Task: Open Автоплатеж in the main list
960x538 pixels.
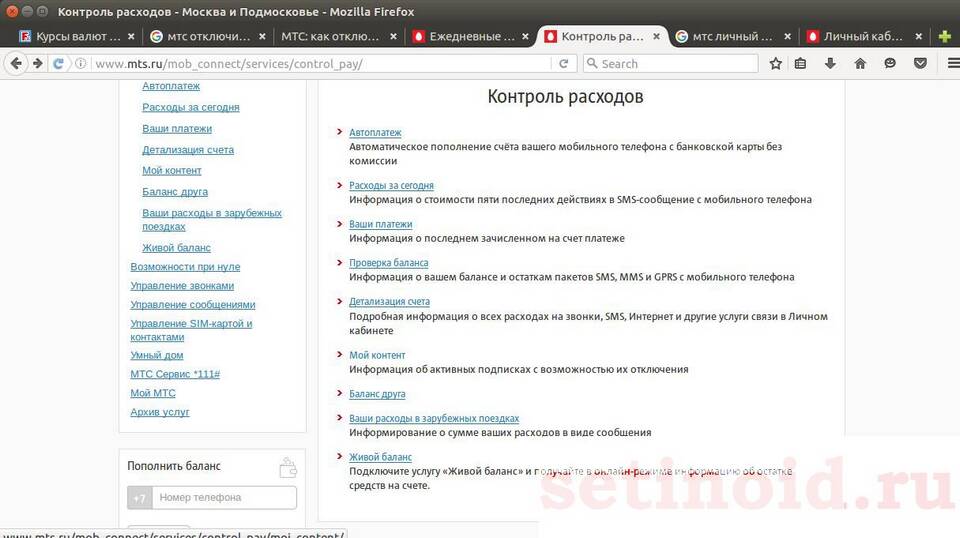Action: click(x=375, y=132)
